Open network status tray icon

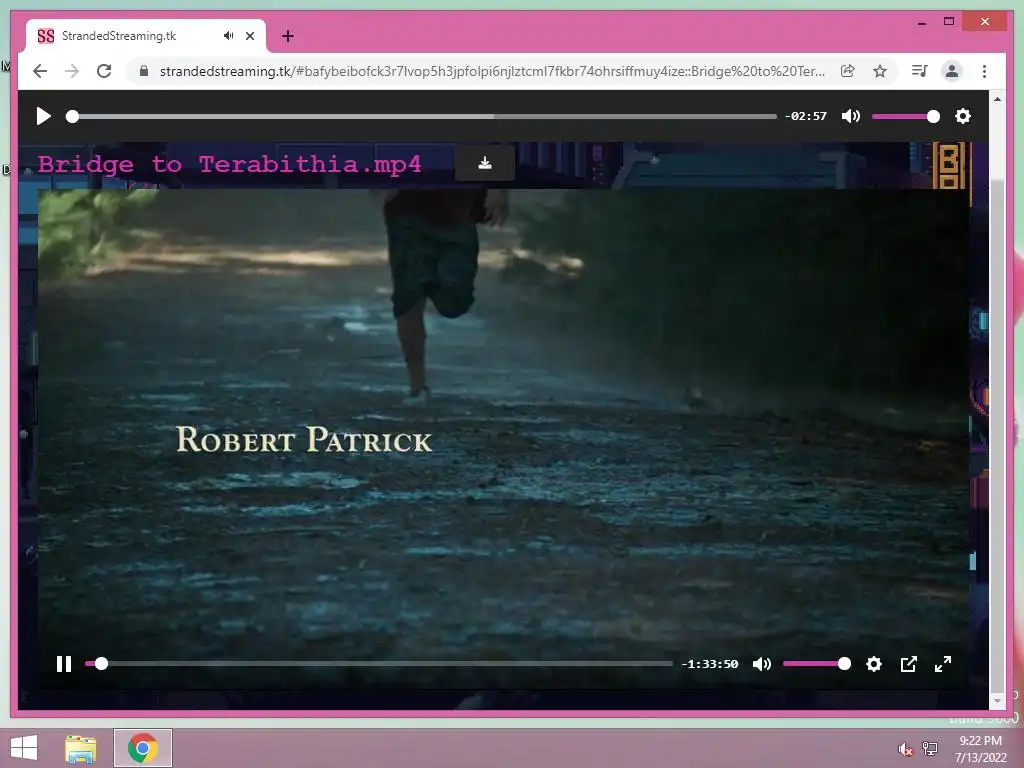point(930,749)
